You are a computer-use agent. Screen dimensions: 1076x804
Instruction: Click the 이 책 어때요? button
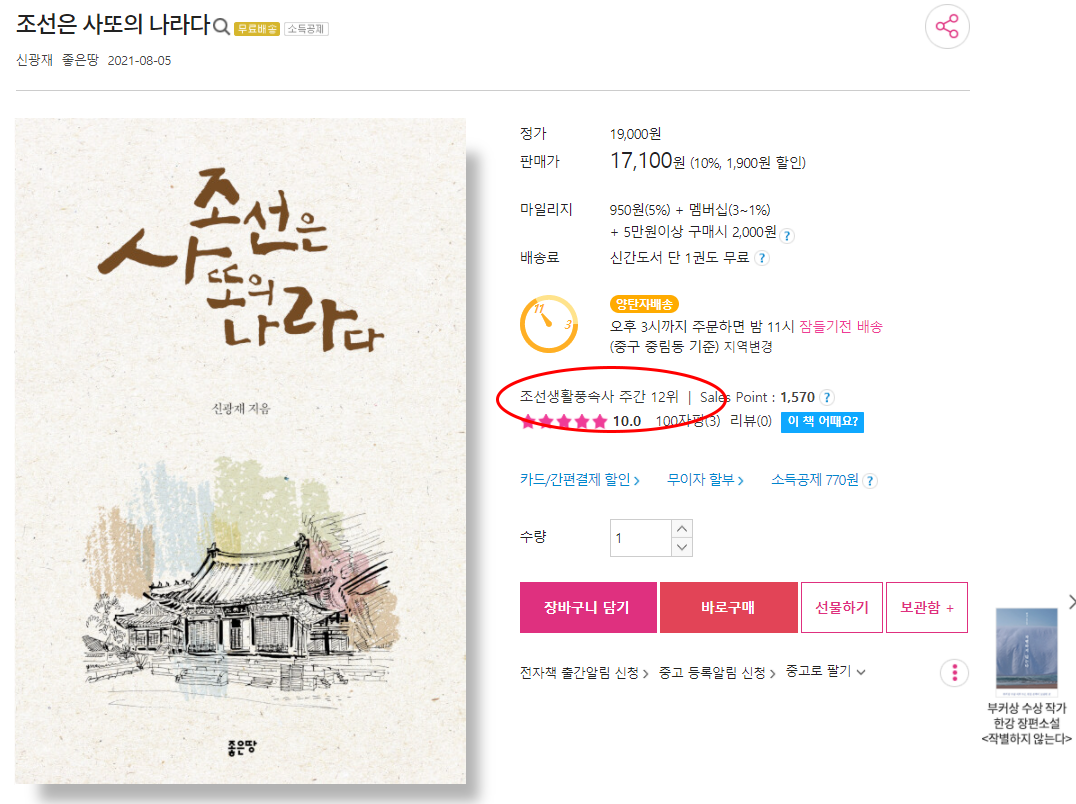[822, 421]
